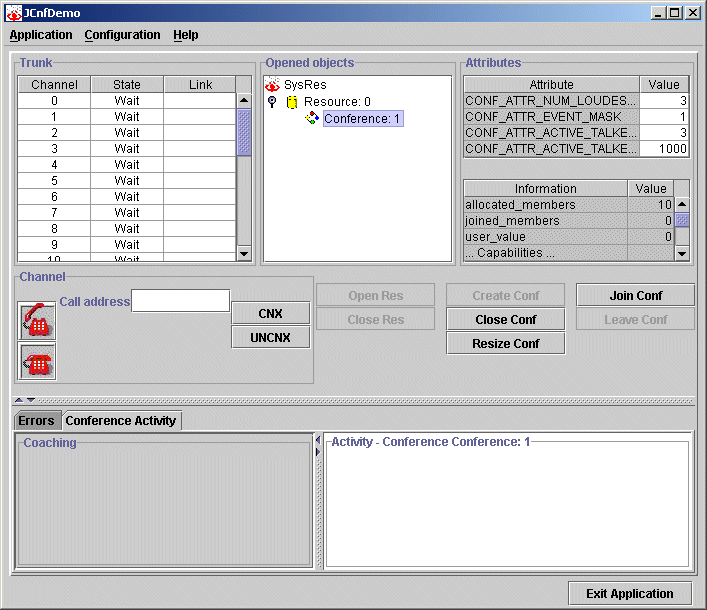Switch to the Errors tab
The image size is (707, 610).
point(36,421)
